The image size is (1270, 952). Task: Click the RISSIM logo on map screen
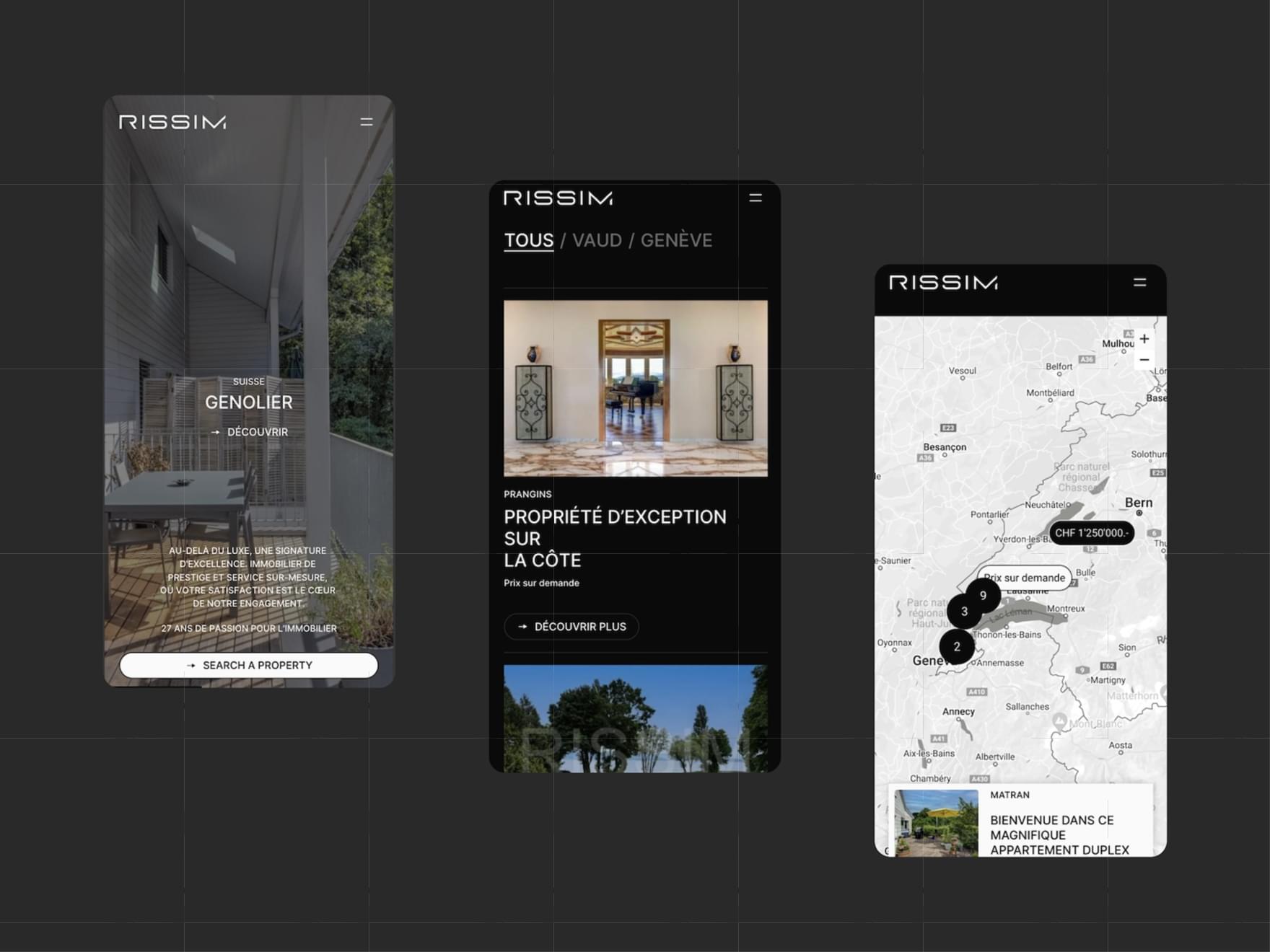[x=943, y=283]
